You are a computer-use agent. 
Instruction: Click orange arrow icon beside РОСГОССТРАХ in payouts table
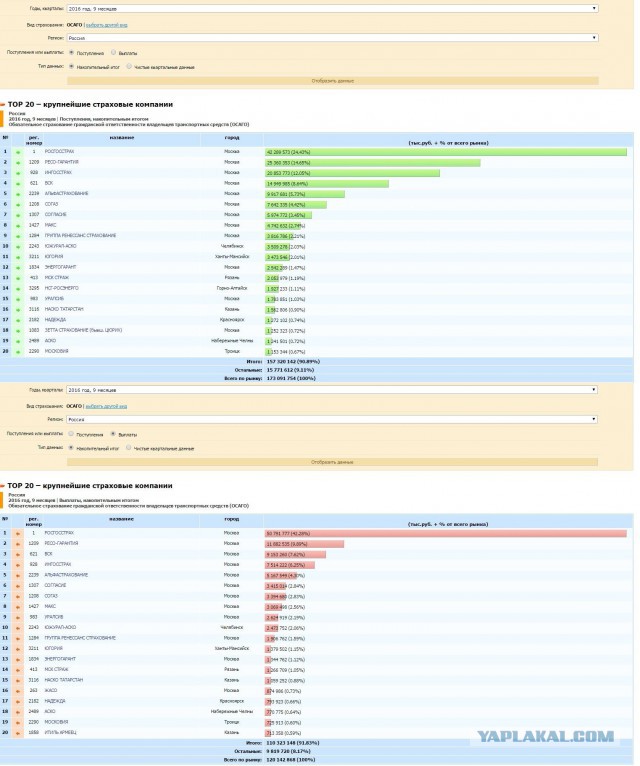(x=18, y=533)
